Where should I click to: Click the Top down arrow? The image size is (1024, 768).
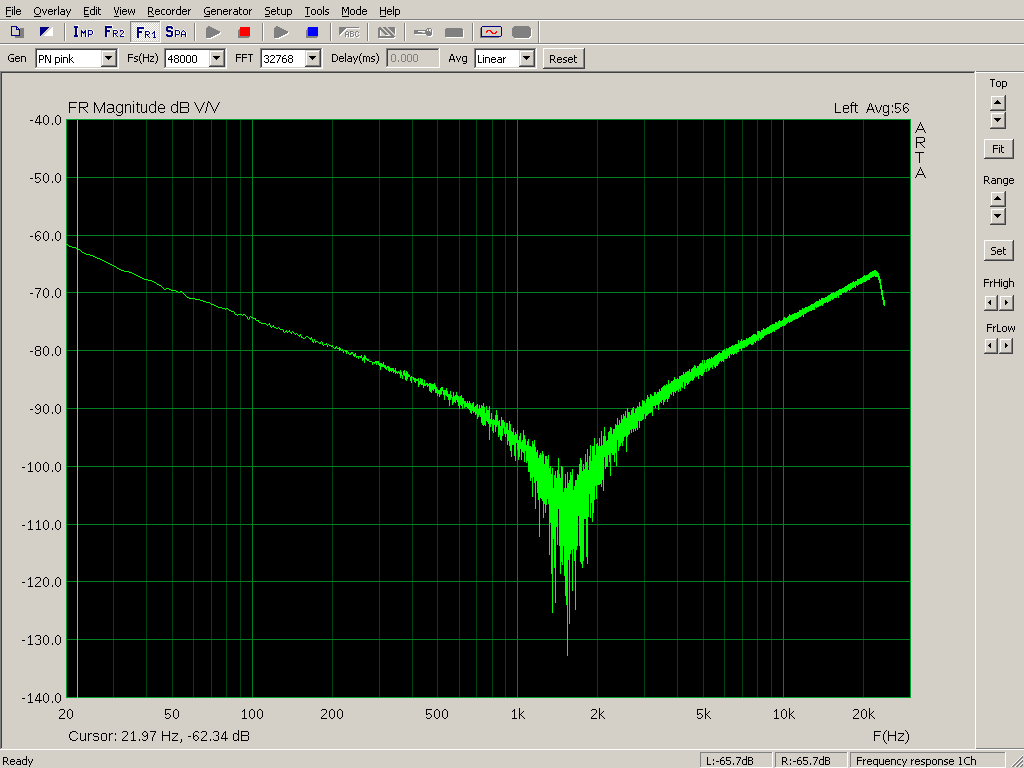[997, 120]
